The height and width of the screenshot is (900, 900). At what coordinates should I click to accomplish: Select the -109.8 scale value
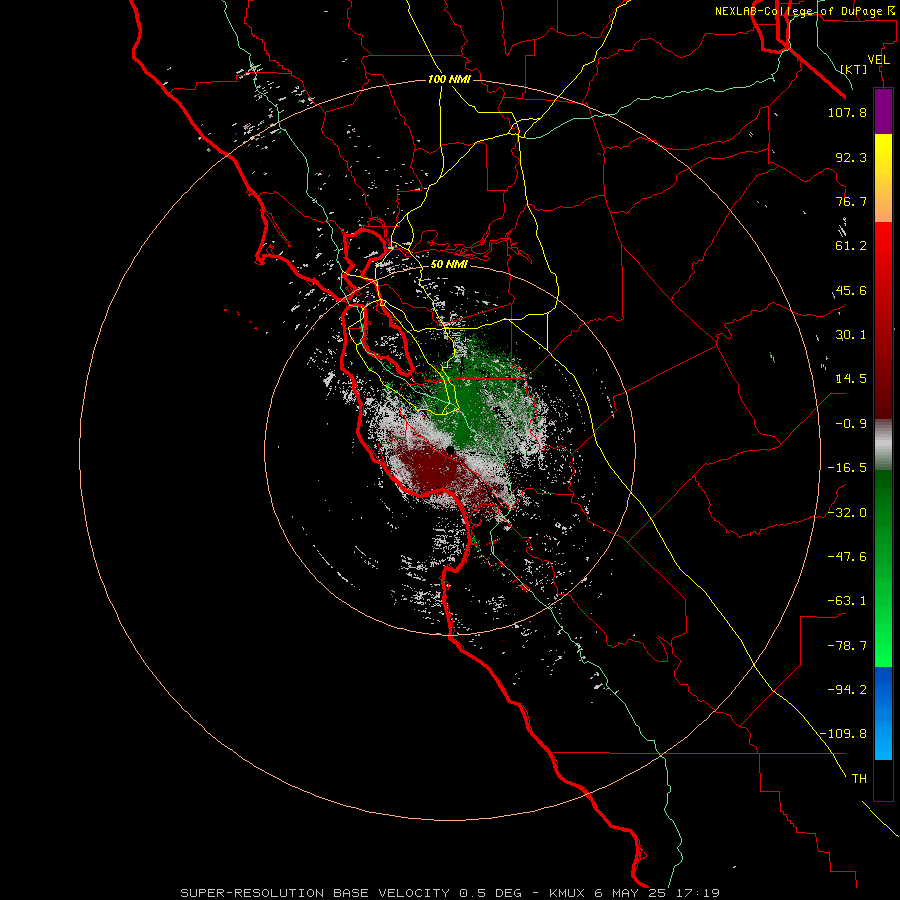tap(843, 734)
